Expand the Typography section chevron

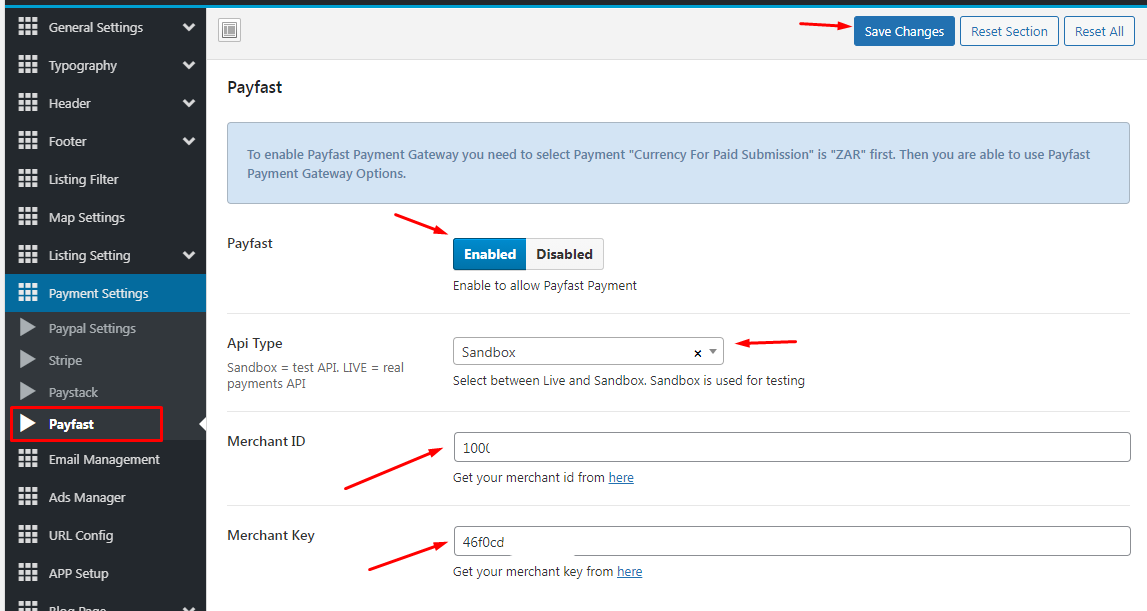(x=189, y=66)
